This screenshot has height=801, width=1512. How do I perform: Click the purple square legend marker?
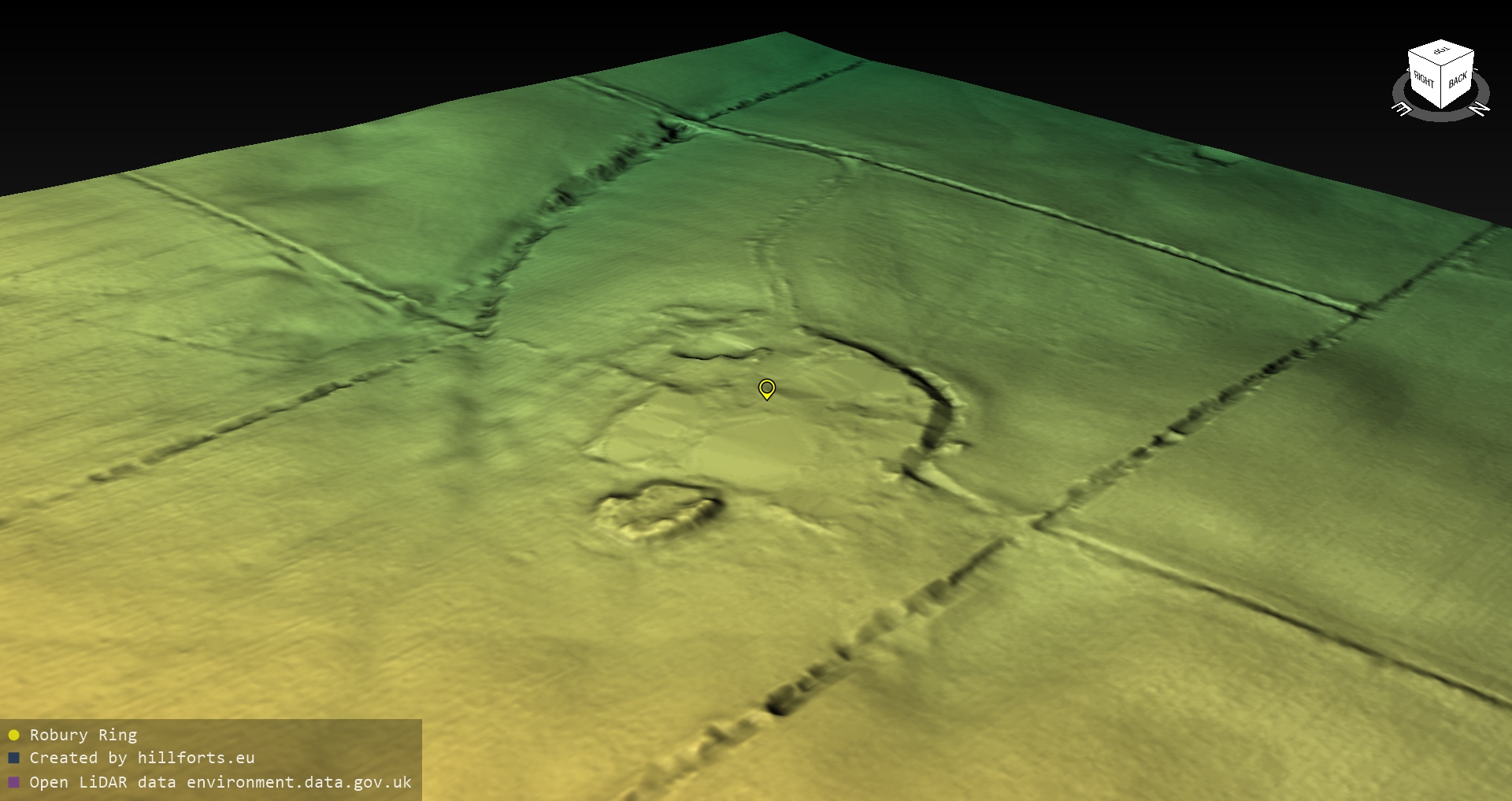(x=13, y=782)
